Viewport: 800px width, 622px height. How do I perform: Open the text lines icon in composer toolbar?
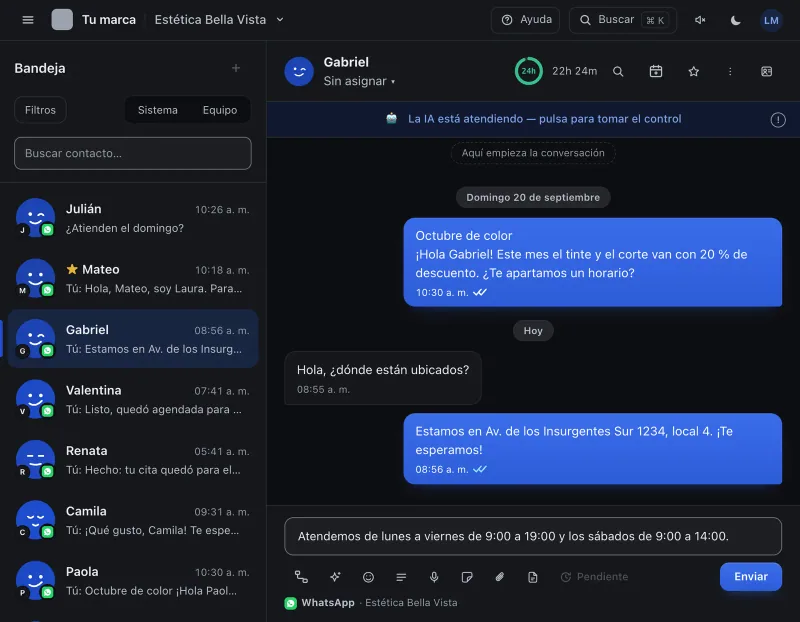coord(401,577)
